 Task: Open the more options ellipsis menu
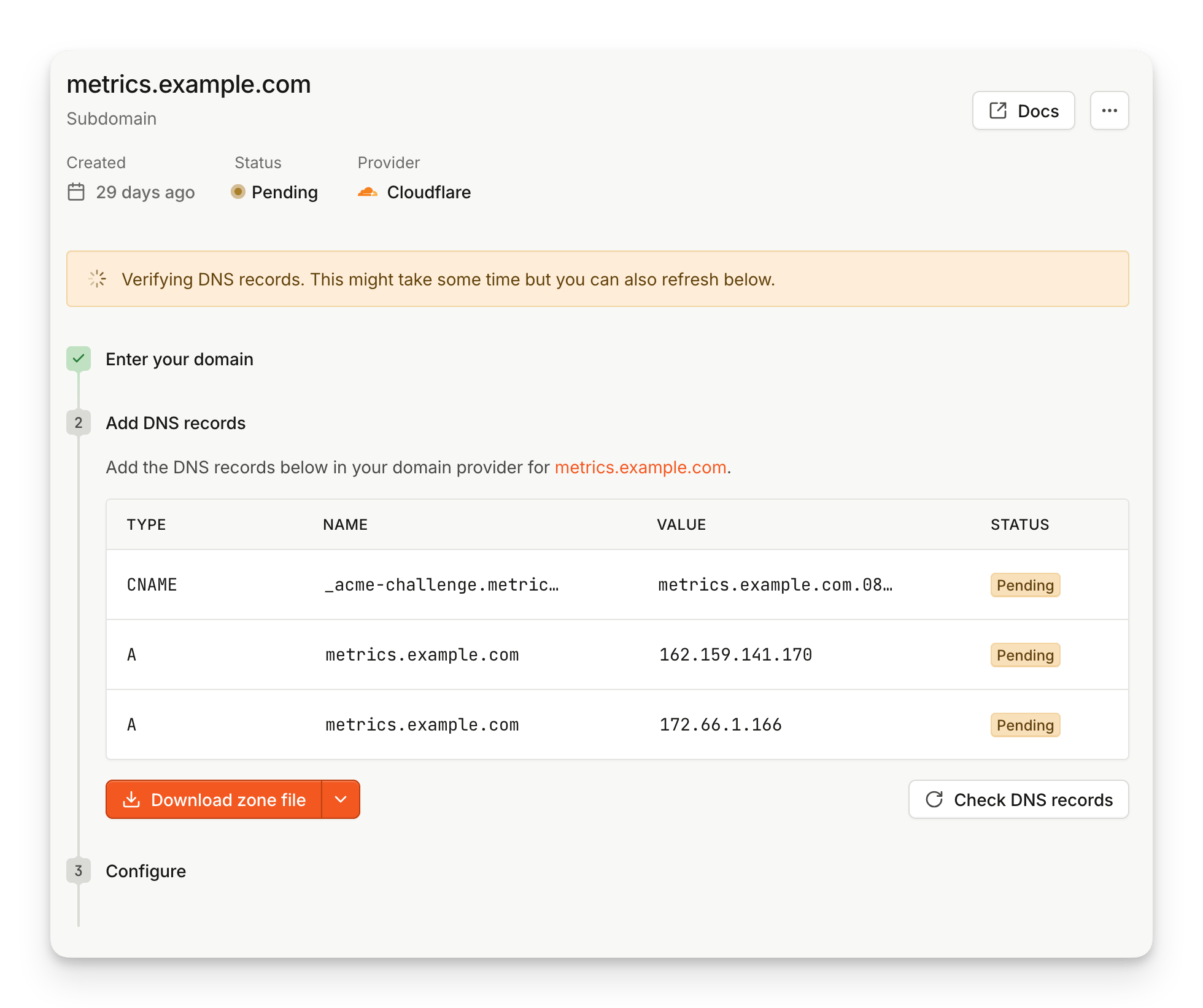tap(1109, 110)
